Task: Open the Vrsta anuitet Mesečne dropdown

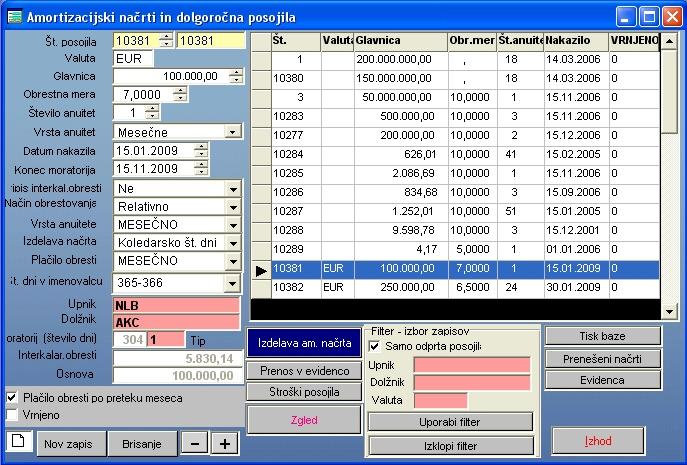Action: point(233,131)
